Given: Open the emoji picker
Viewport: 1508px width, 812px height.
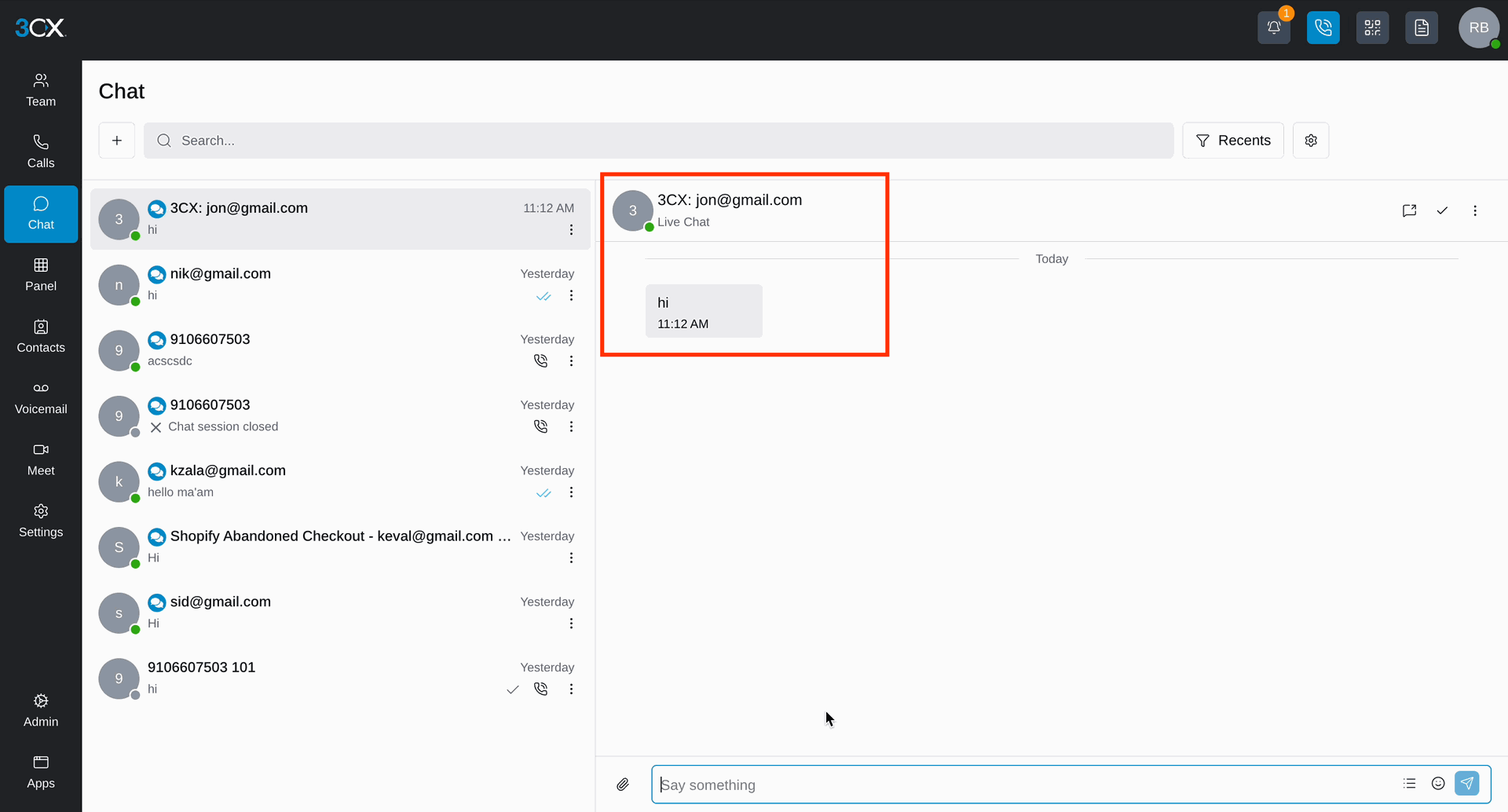Looking at the screenshot, I should 1438,783.
